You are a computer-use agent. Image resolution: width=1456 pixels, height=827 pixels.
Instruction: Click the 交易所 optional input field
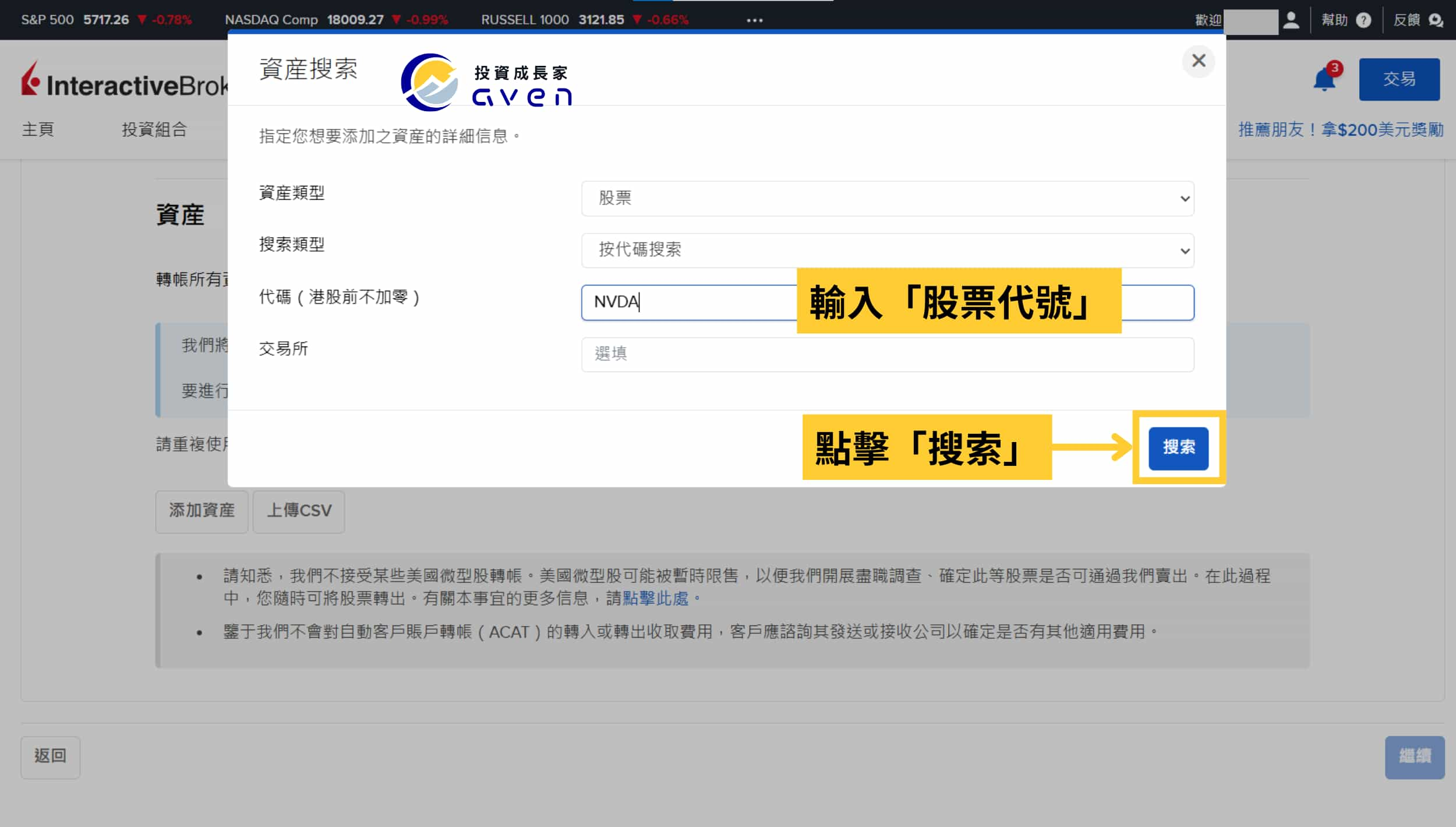point(888,354)
